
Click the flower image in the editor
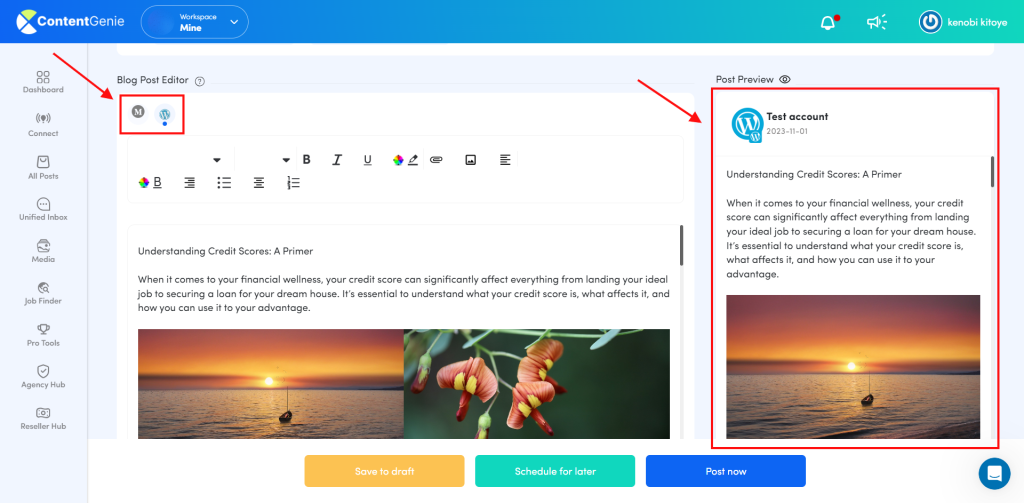tap(537, 383)
